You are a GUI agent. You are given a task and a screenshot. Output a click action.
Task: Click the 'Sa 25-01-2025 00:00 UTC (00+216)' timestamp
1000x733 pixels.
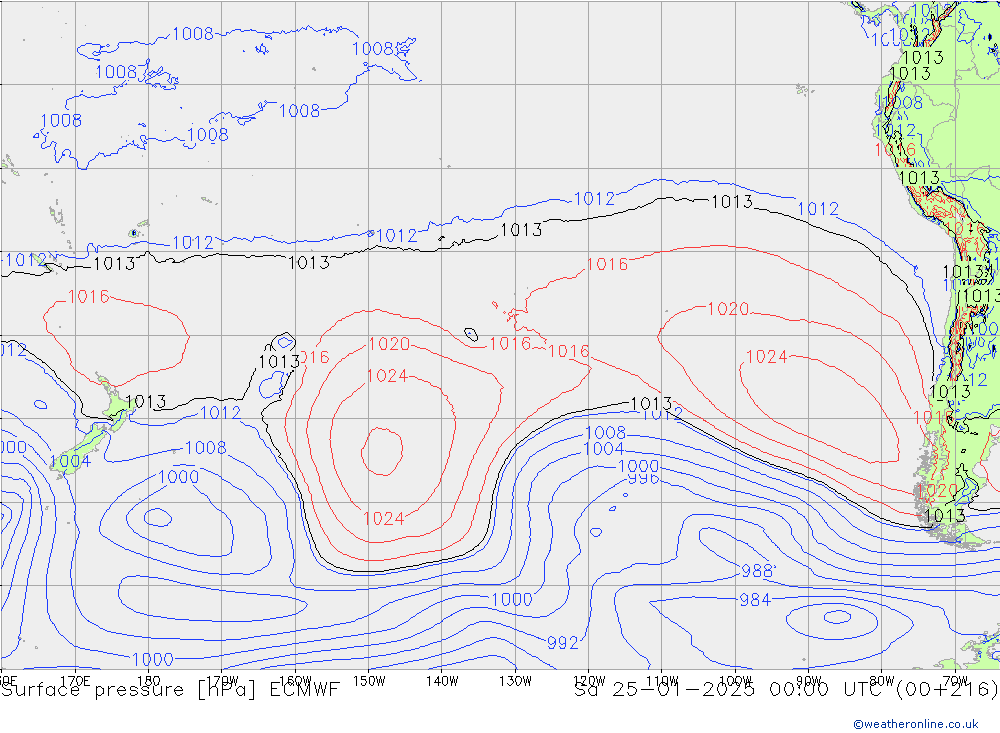point(786,690)
